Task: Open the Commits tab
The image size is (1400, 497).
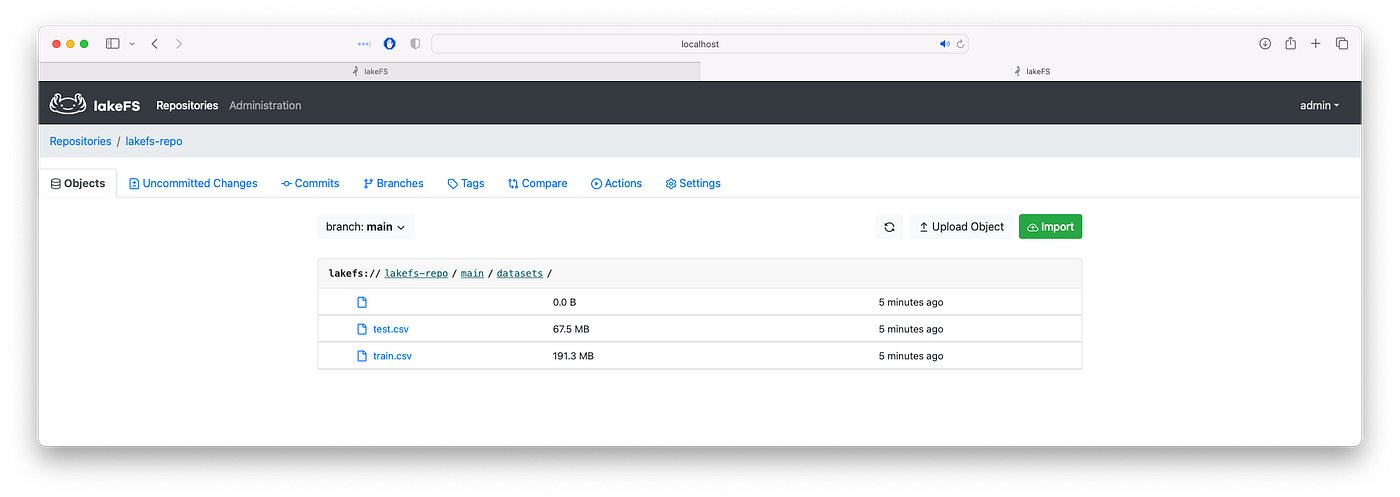Action: click(x=310, y=183)
